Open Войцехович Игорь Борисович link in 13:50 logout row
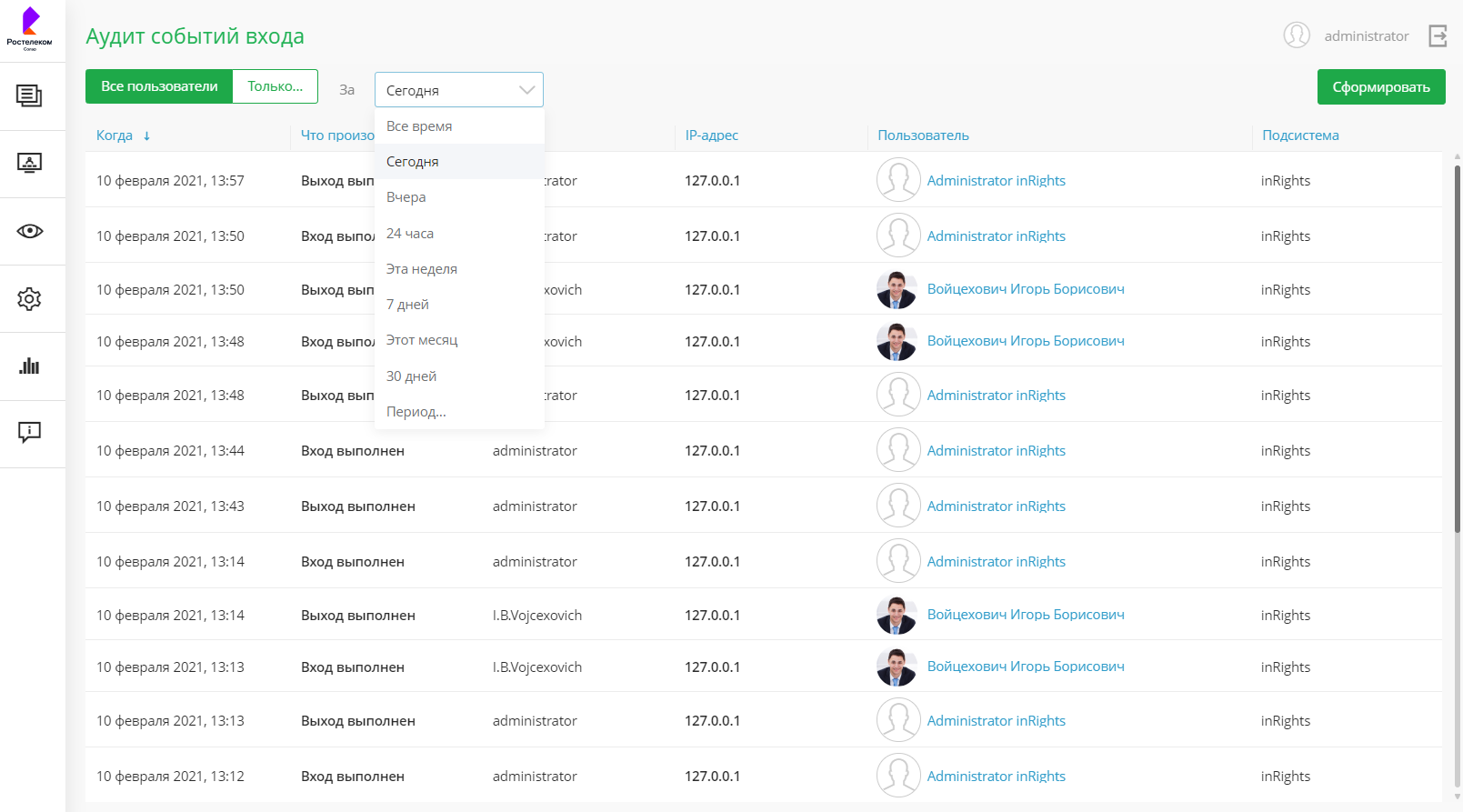This screenshot has height=812, width=1463. point(1026,289)
